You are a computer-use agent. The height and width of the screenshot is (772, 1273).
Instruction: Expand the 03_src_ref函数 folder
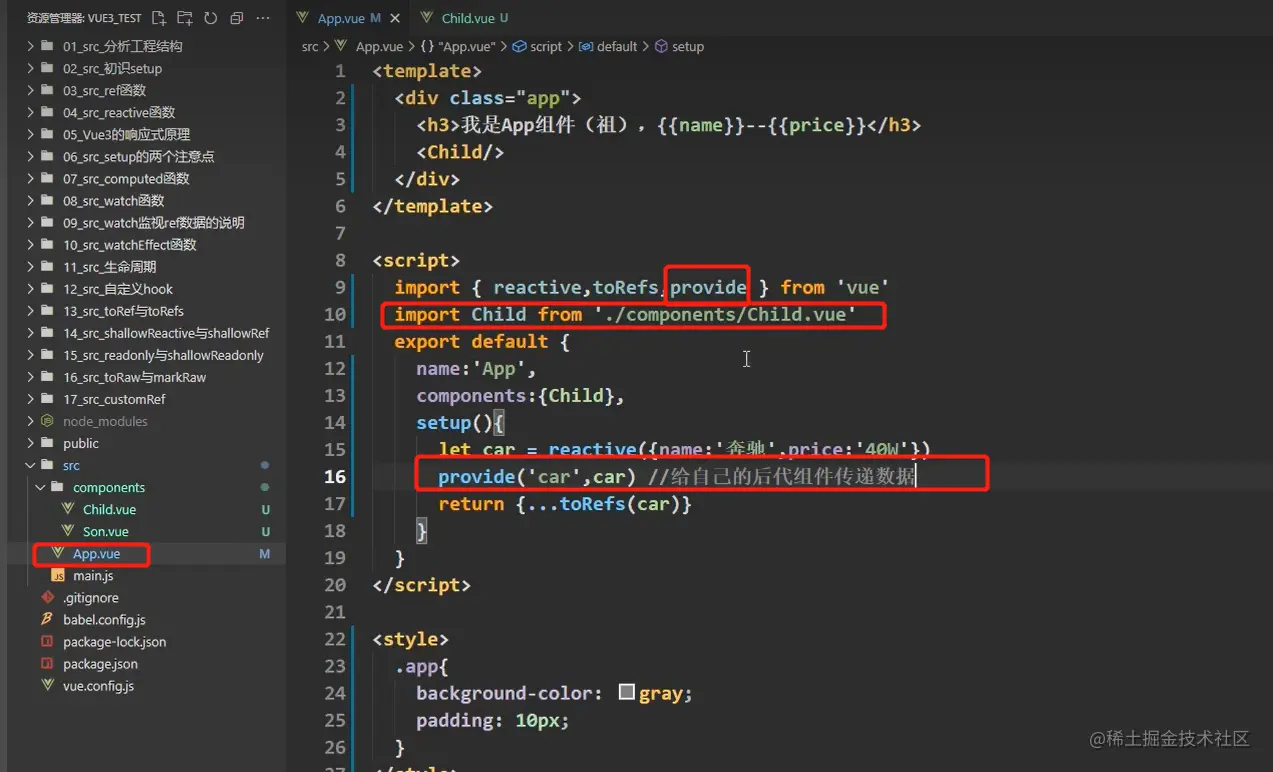pos(31,90)
